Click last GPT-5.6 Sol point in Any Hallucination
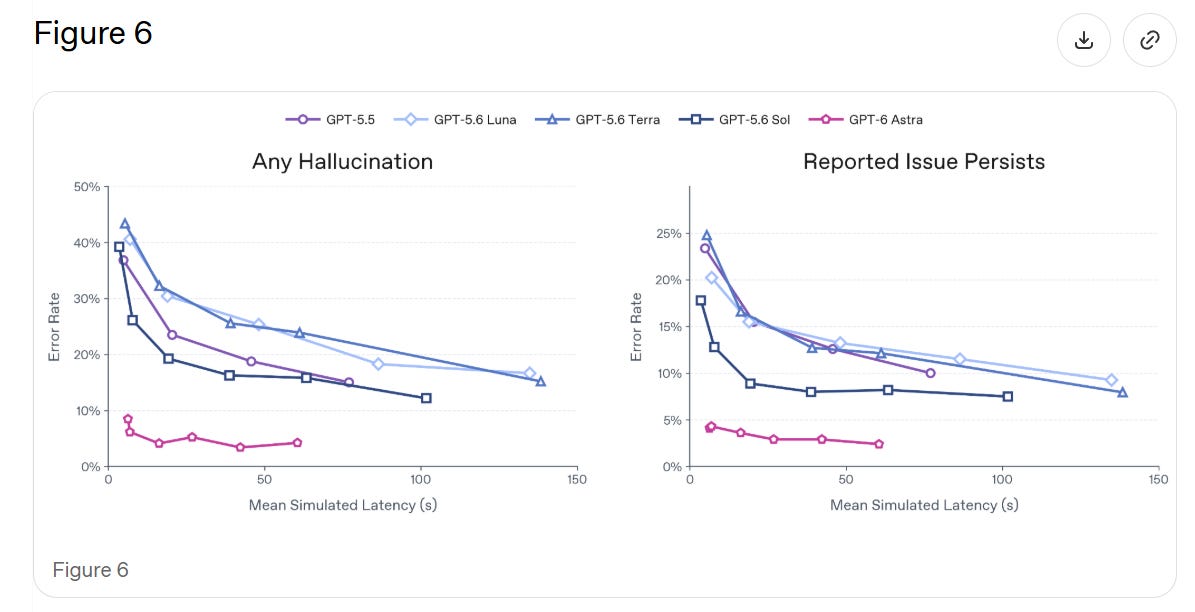The height and width of the screenshot is (612, 1195). (426, 398)
